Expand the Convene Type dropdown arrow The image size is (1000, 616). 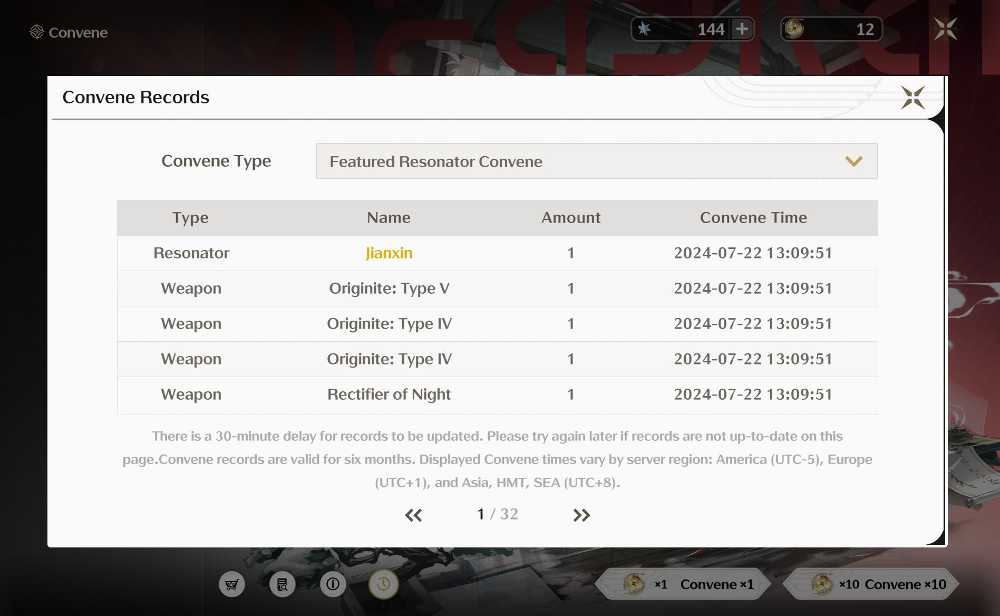pos(854,161)
